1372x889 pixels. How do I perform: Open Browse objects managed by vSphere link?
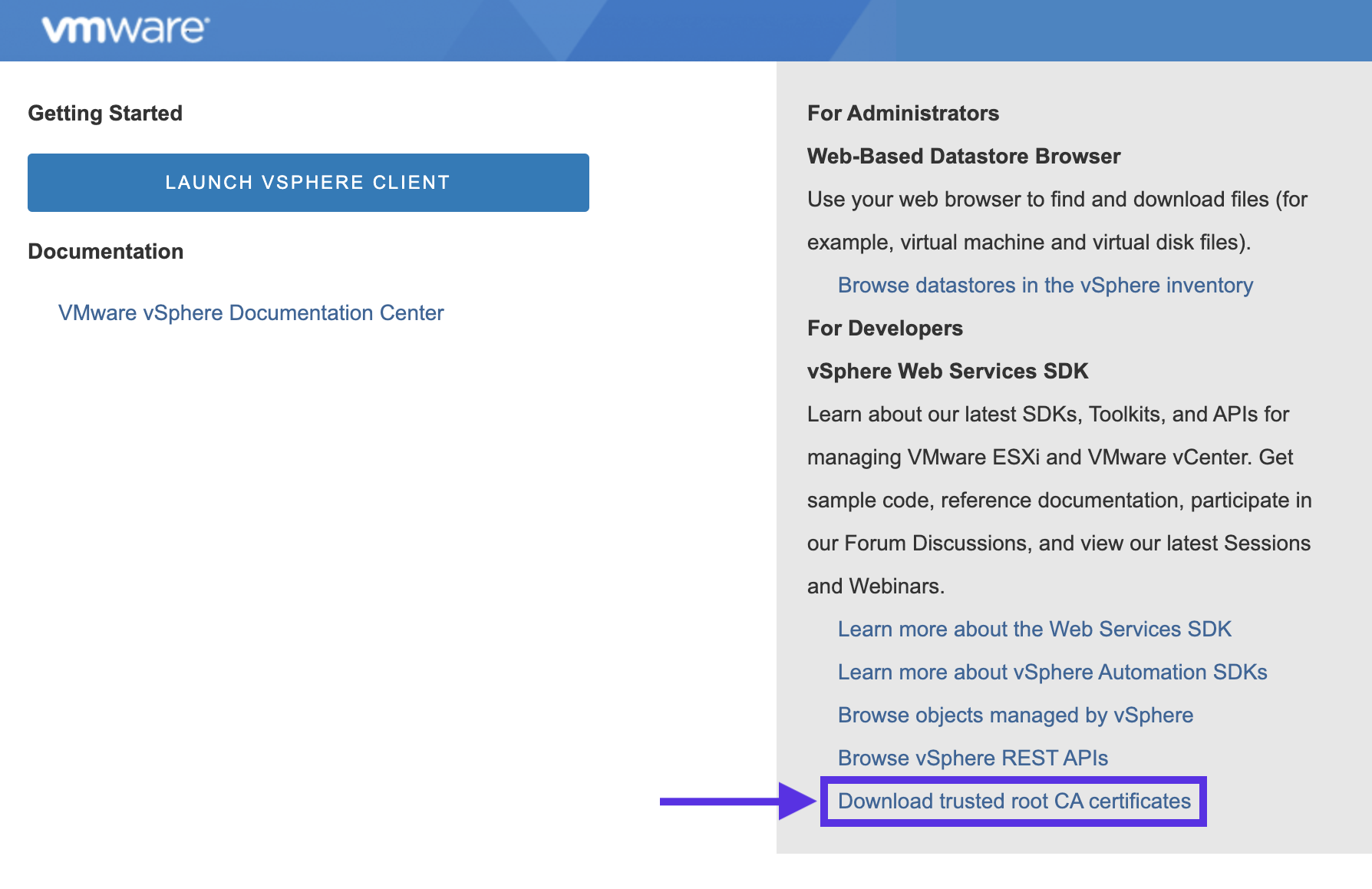pos(1015,715)
